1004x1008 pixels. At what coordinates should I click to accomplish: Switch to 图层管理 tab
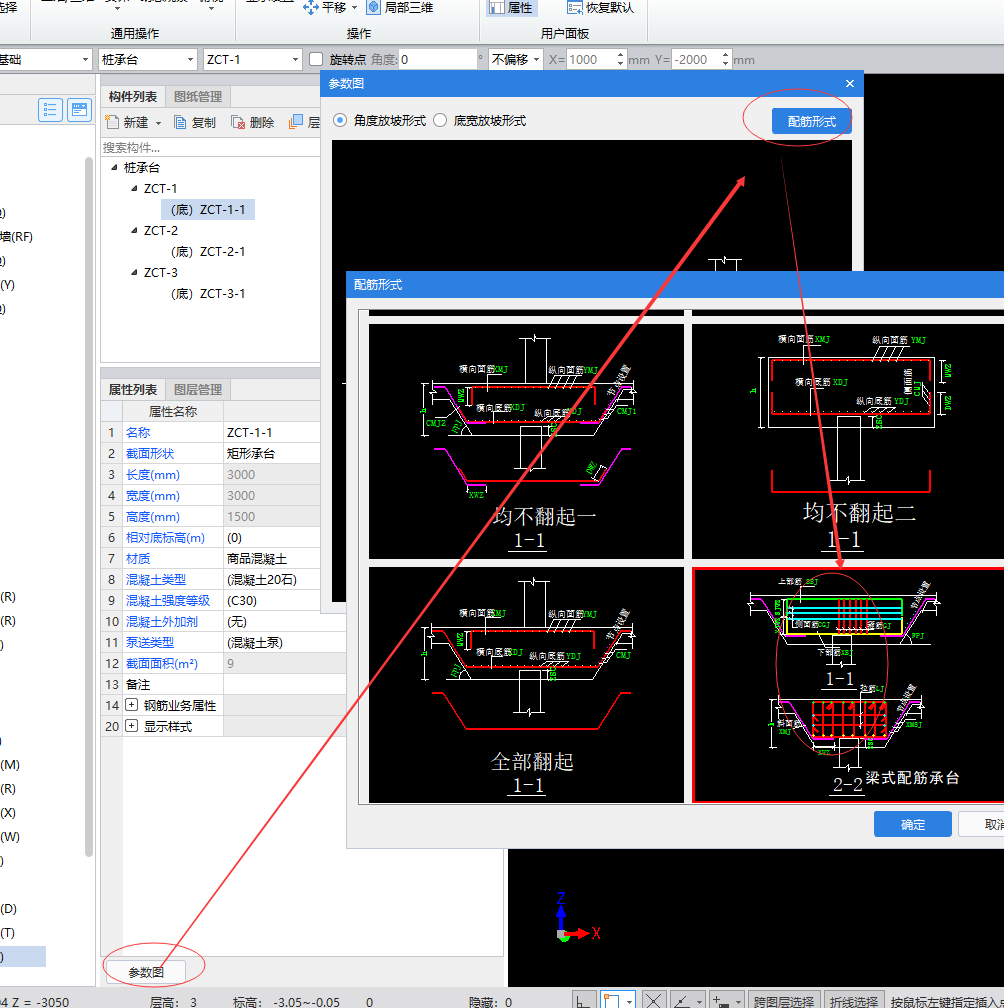[x=198, y=390]
